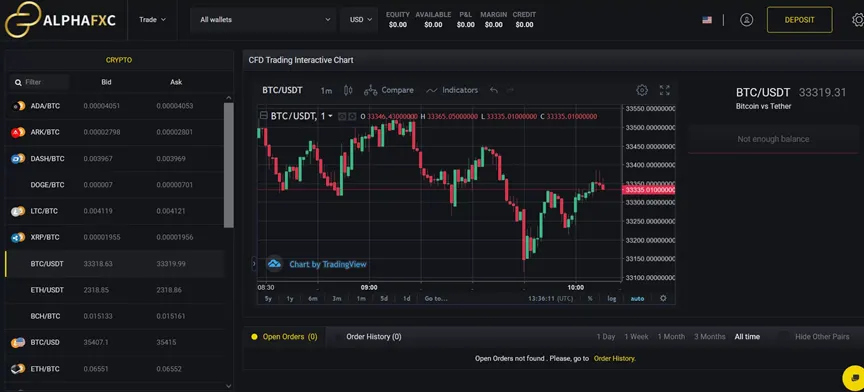
Task: Follow the Order History link
Action: pos(614,358)
